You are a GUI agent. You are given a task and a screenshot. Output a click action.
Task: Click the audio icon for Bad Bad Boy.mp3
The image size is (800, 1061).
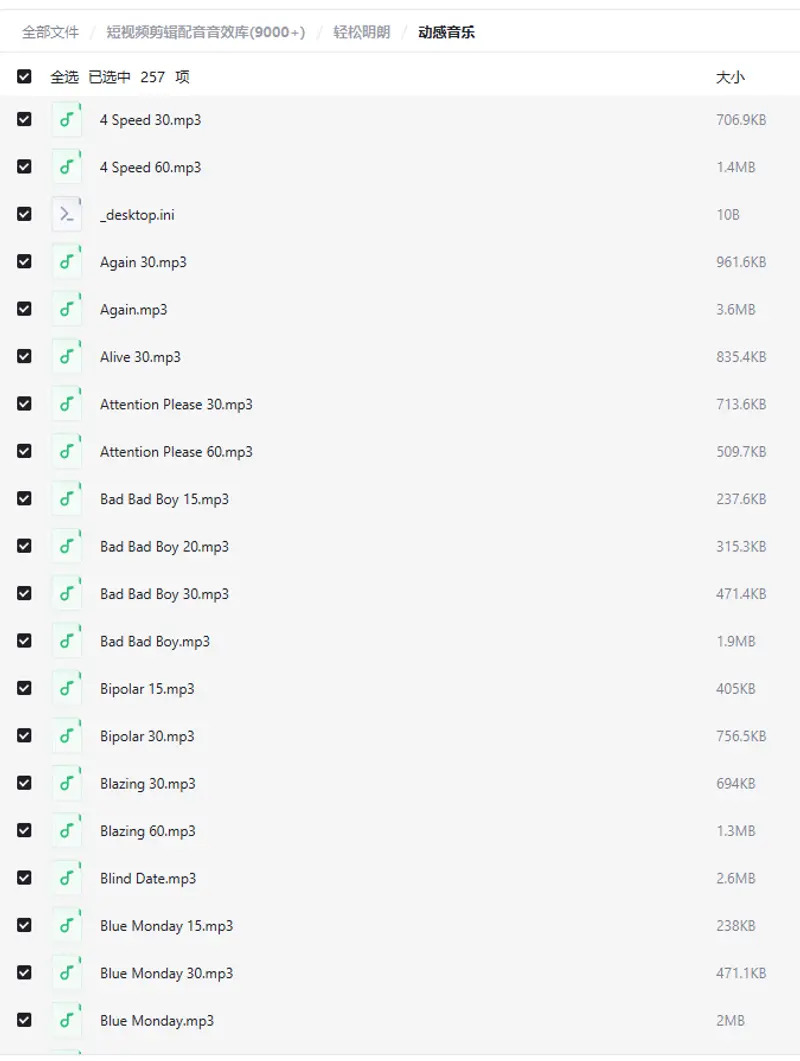[67, 642]
